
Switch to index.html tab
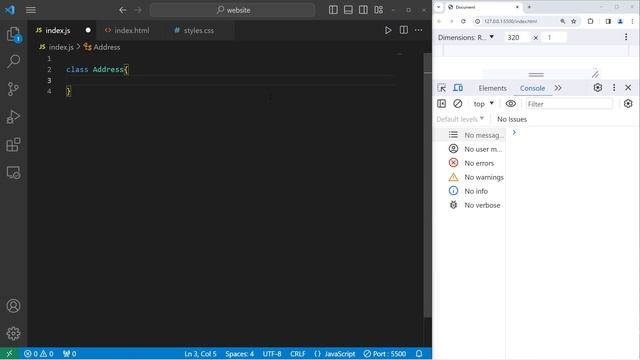pyautogui.click(x=131, y=30)
